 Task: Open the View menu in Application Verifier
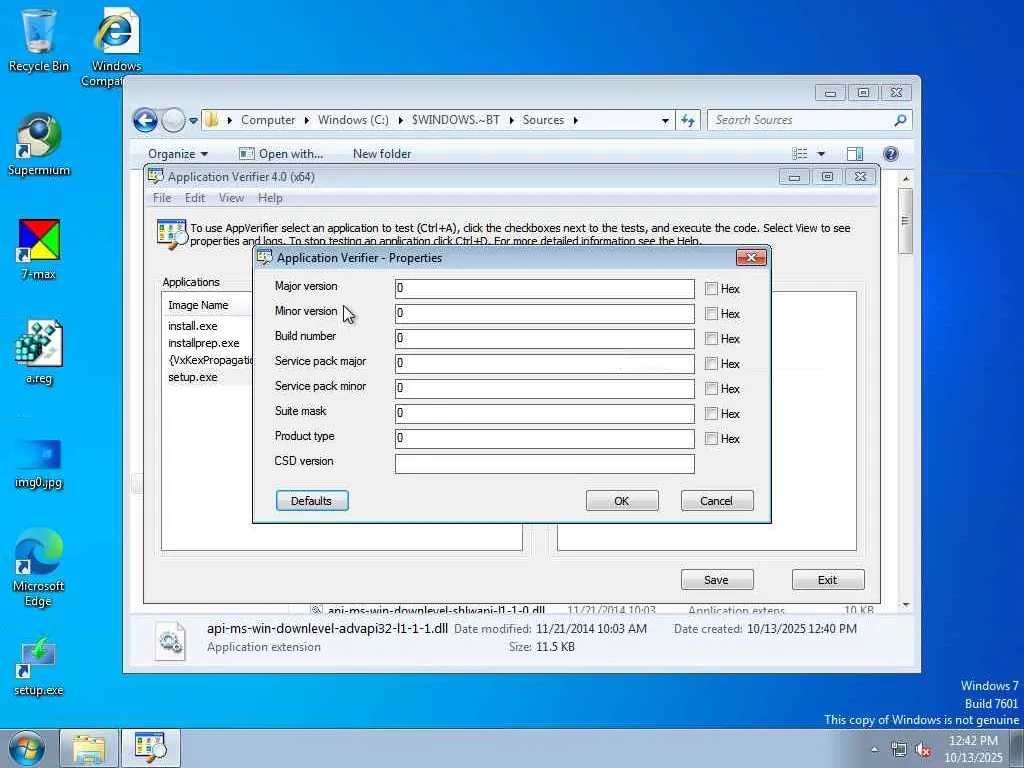[x=231, y=198]
